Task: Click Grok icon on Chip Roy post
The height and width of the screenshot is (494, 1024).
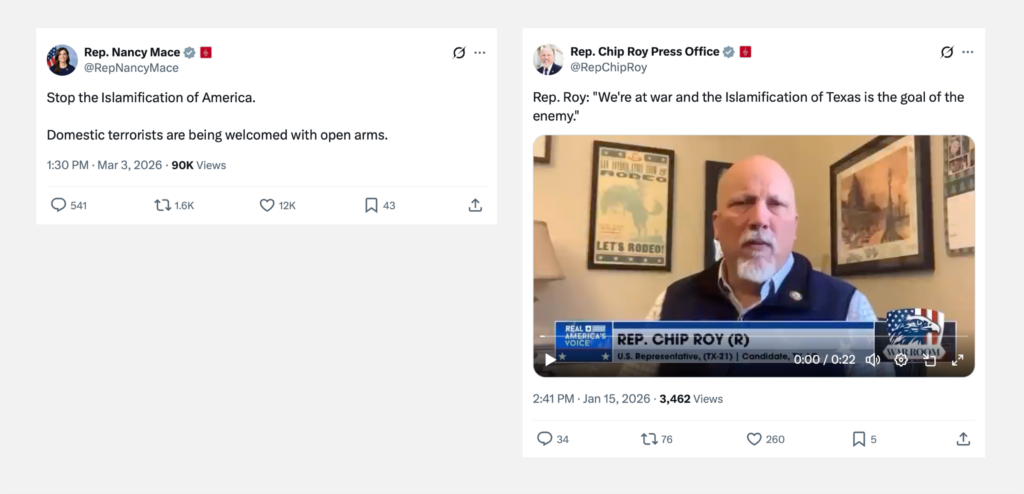Action: [947, 52]
